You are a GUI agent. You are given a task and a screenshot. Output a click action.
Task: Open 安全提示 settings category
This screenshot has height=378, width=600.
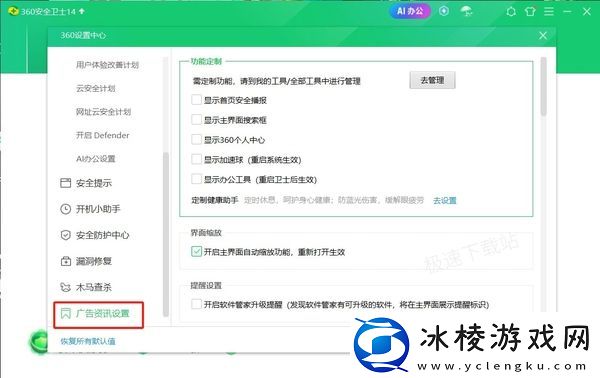pos(94,183)
